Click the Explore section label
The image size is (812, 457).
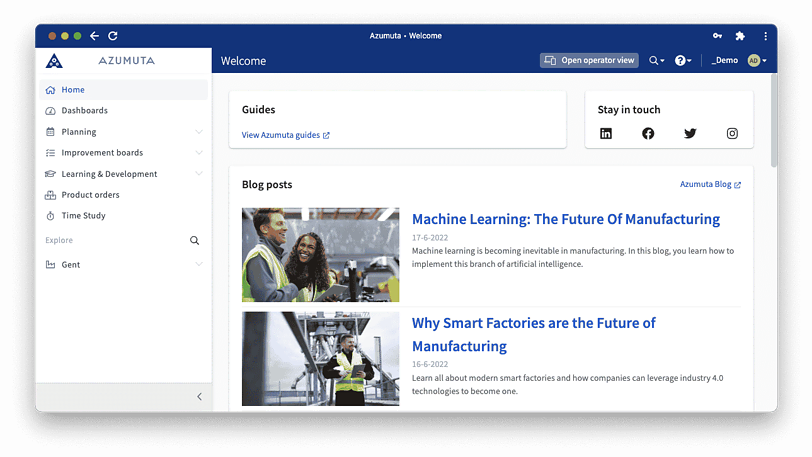(x=59, y=240)
